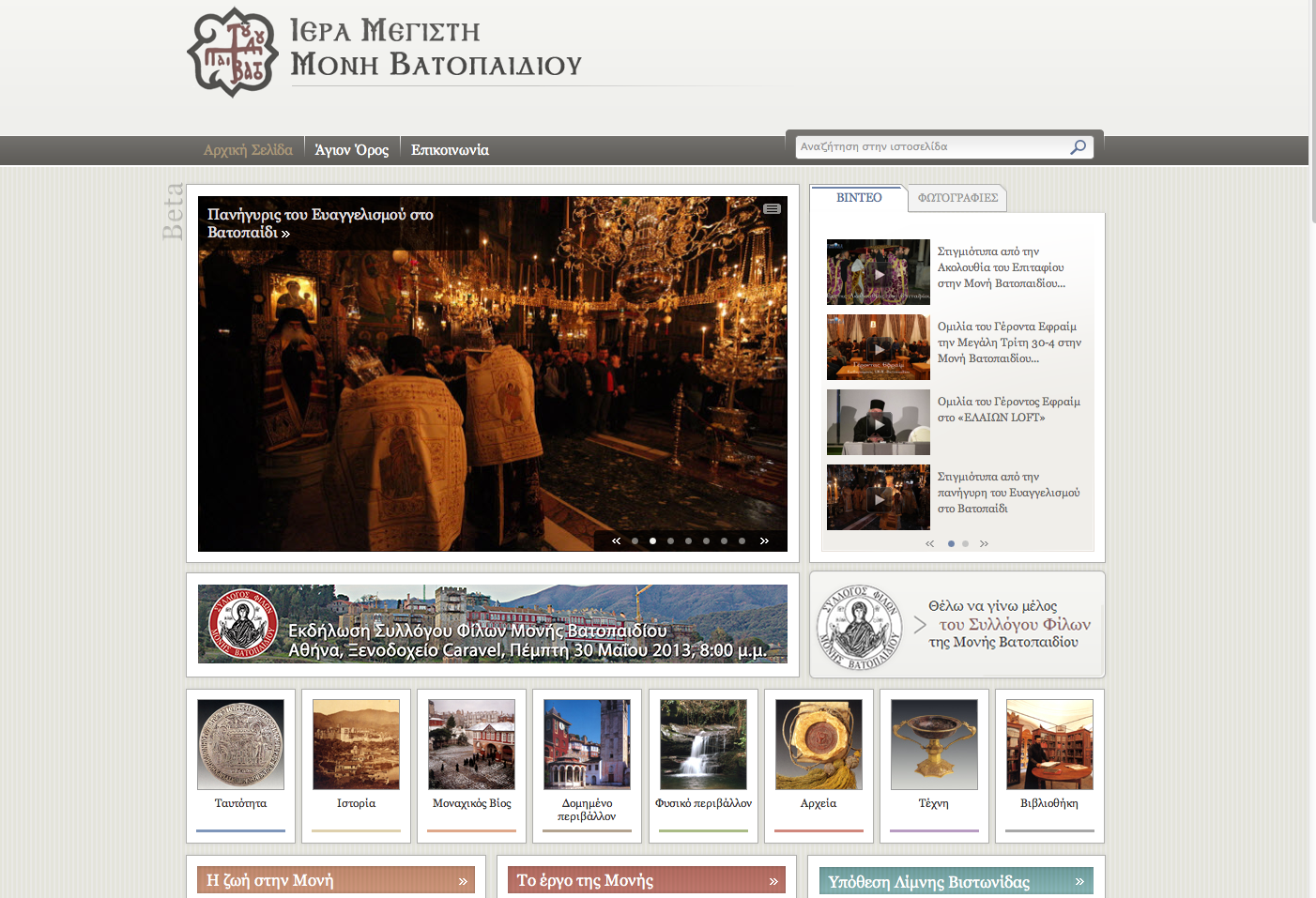The width and height of the screenshot is (1316, 898).
Task: Click the search magnifier icon
Action: (x=1079, y=147)
